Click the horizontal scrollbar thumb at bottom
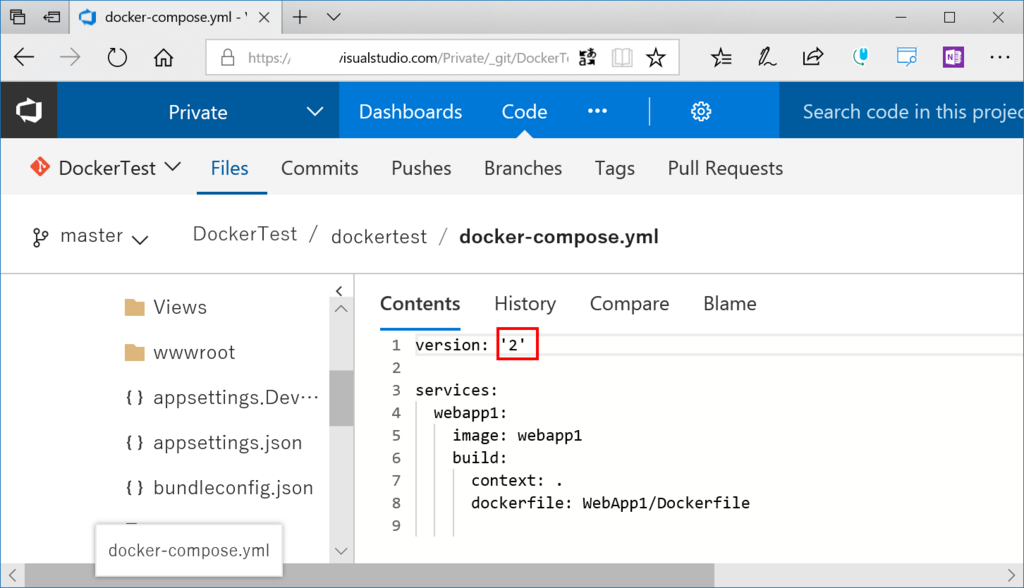This screenshot has height=588, width=1024. tap(369, 576)
